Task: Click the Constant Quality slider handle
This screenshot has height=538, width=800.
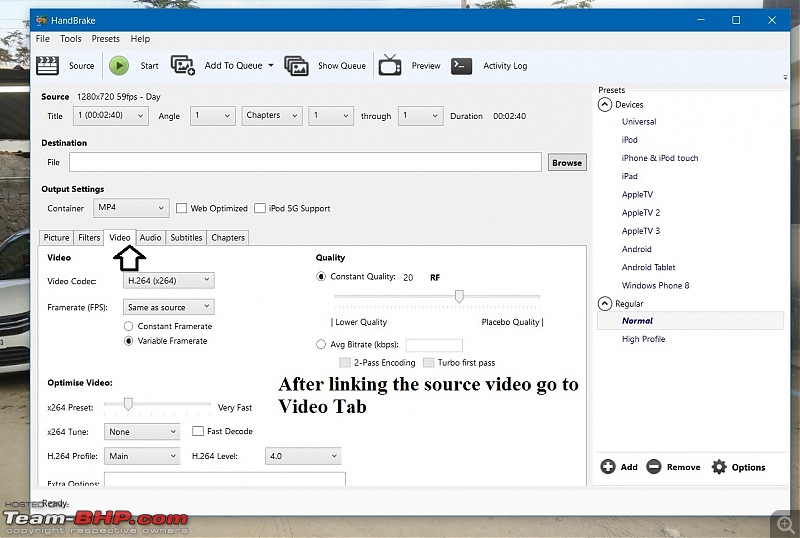Action: click(x=459, y=296)
